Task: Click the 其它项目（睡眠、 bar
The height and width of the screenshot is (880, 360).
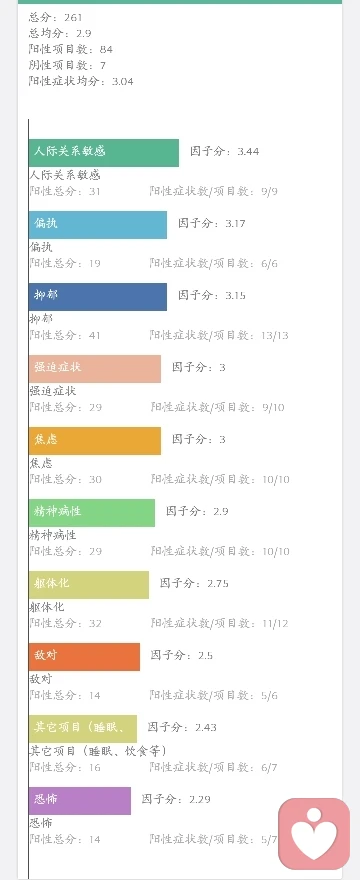Action: 83,728
